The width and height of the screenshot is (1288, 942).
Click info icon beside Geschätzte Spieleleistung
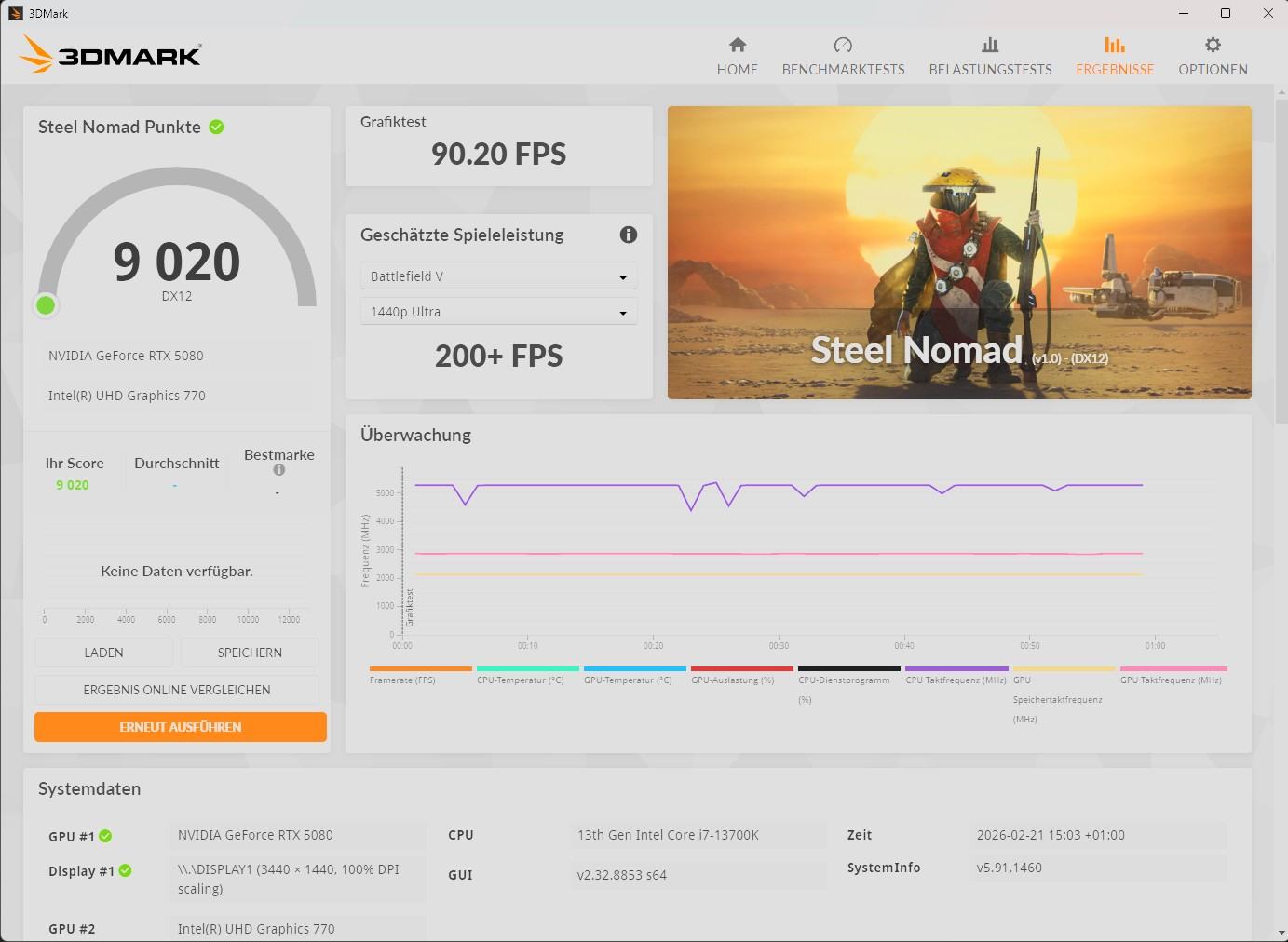click(x=629, y=235)
